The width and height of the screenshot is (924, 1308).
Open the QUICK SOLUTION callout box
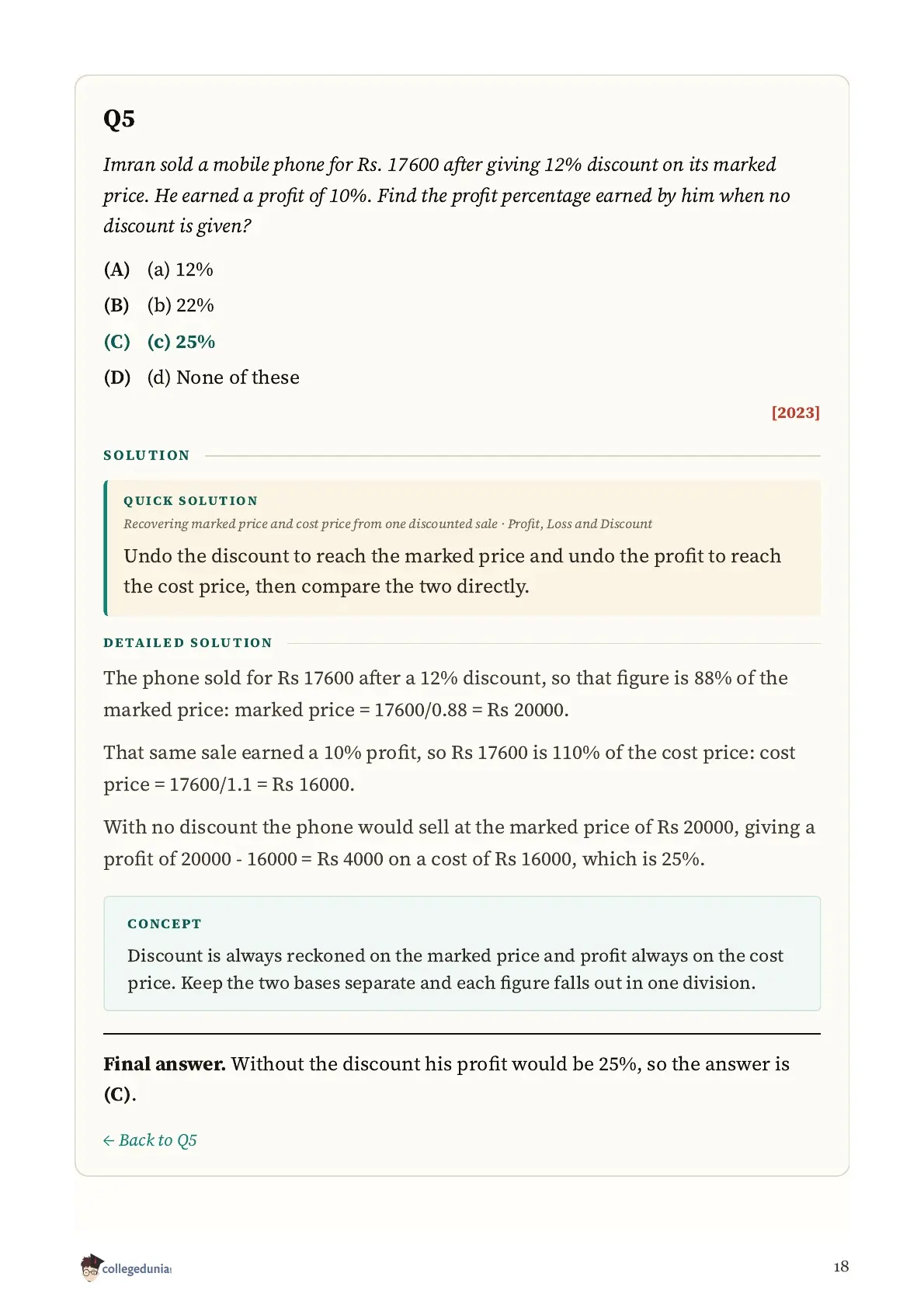click(462, 548)
